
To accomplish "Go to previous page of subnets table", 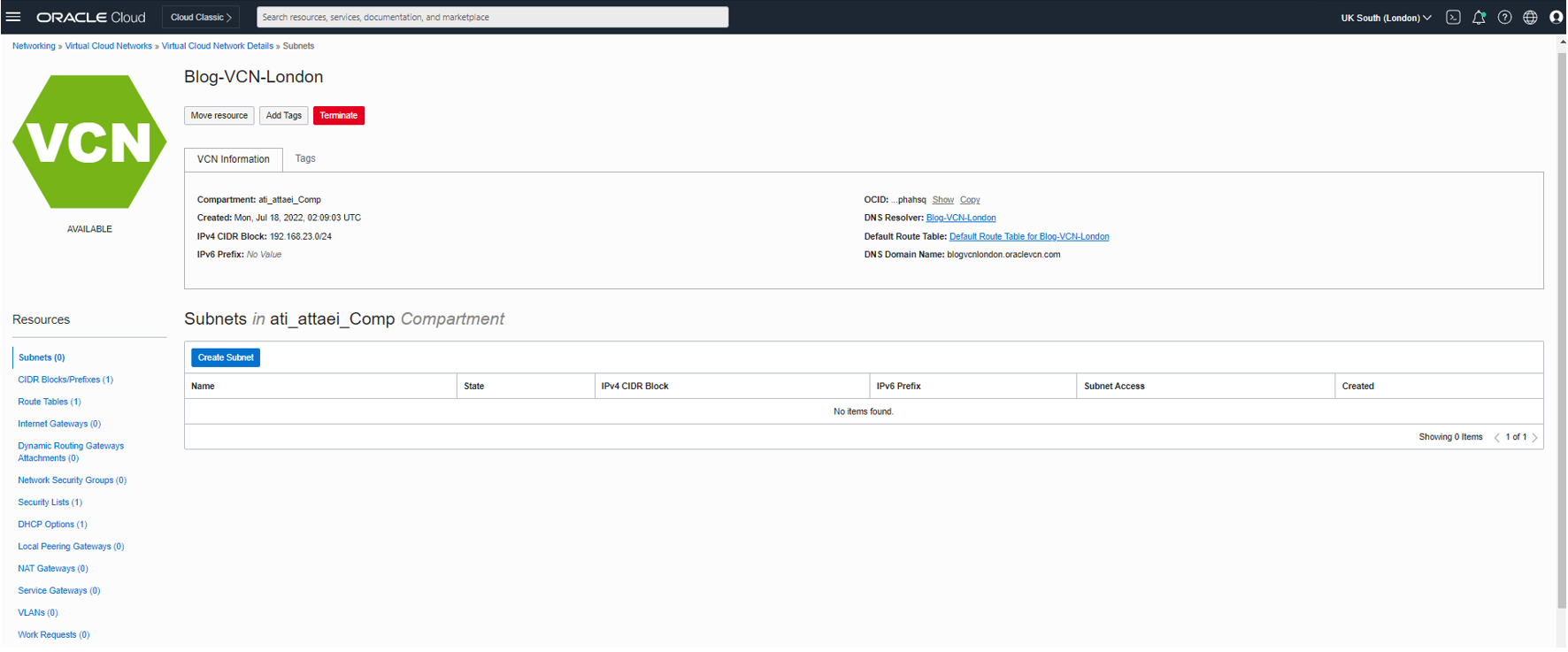I will click(x=1496, y=438).
